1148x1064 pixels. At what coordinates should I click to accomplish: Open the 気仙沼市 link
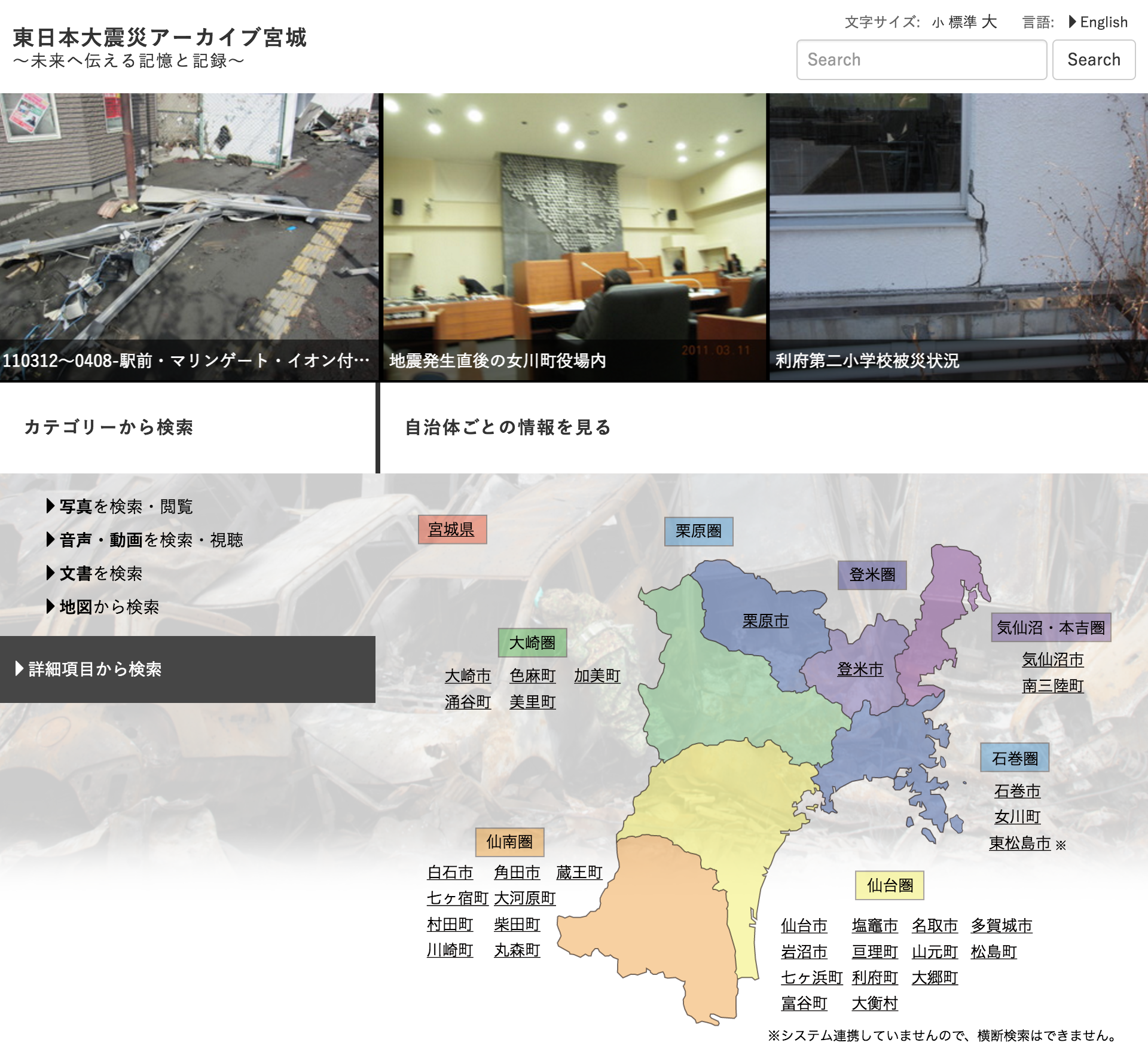1053,660
